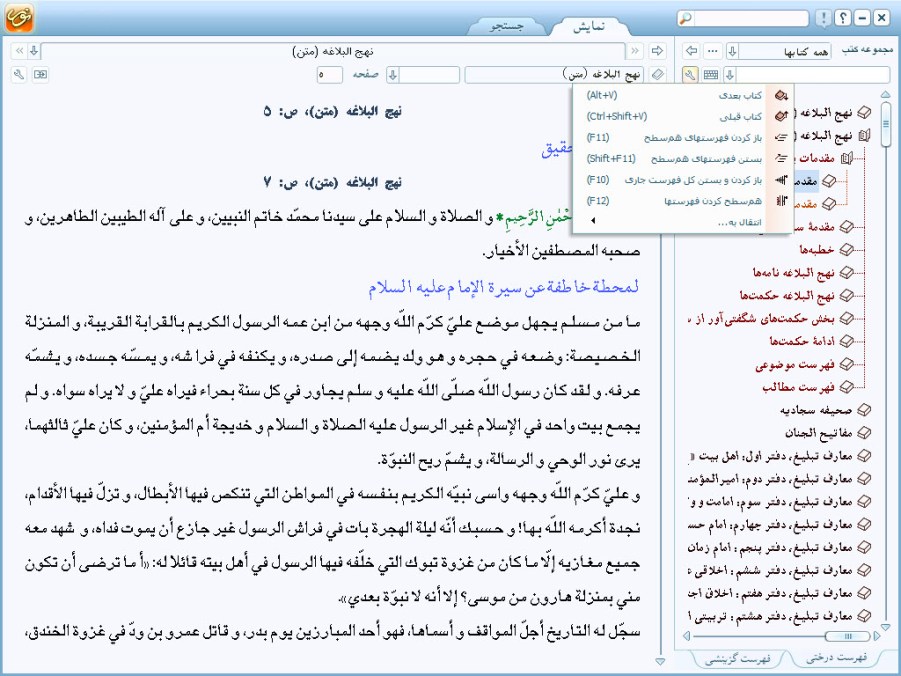
Task: Open the on-screen keyboard icon
Action: 711,74
